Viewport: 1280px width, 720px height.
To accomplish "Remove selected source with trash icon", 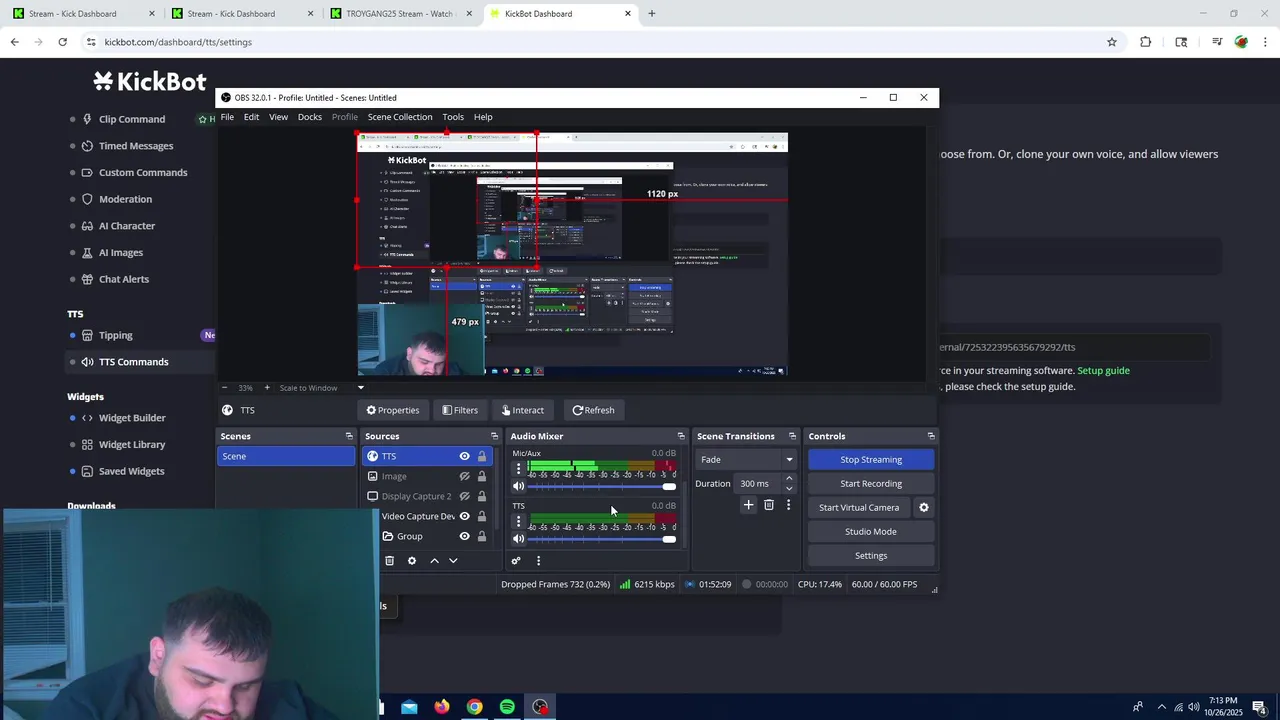I will (x=390, y=561).
